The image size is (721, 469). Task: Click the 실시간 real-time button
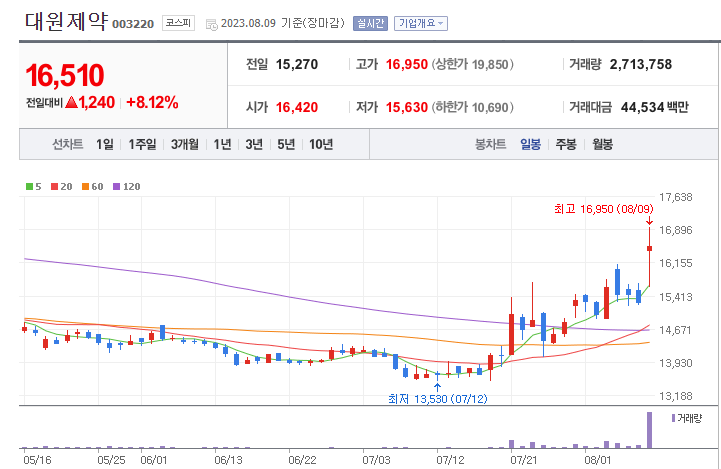coord(370,23)
